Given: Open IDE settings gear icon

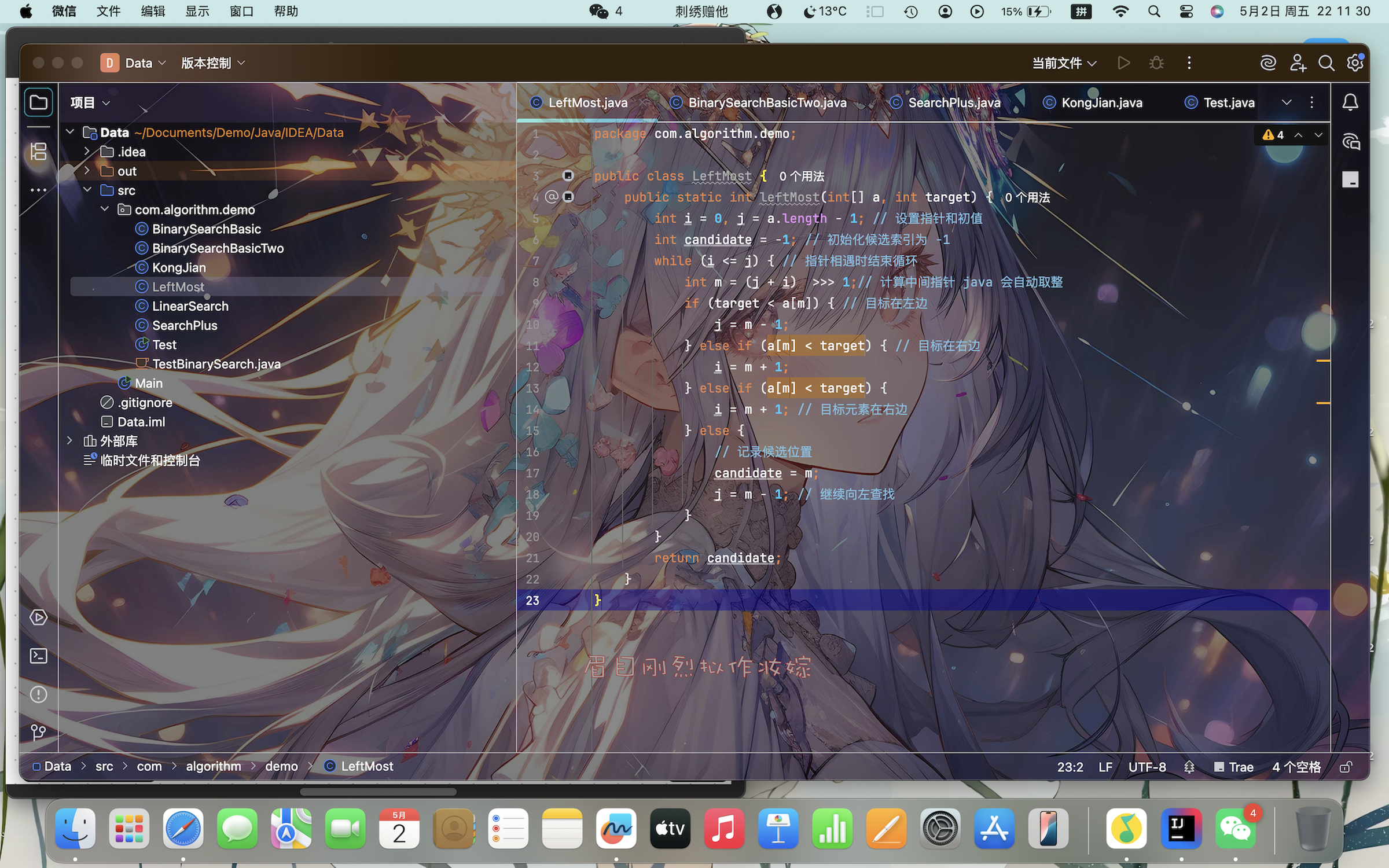Looking at the screenshot, I should pos(1355,62).
